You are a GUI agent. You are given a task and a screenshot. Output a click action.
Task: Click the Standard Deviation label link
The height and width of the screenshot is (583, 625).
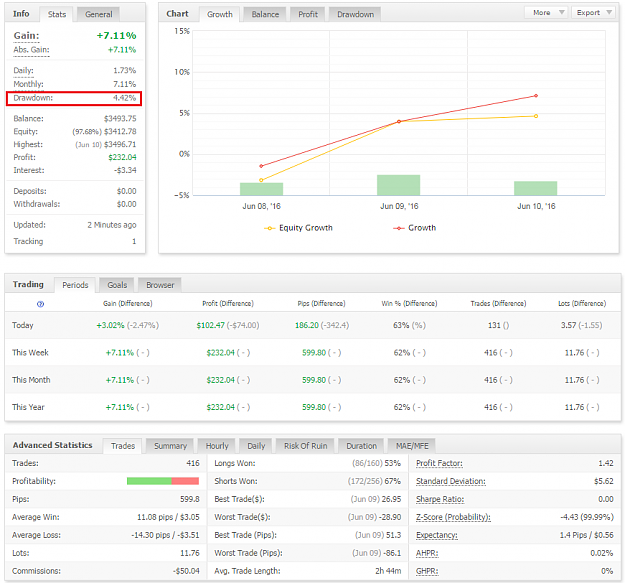(x=451, y=481)
